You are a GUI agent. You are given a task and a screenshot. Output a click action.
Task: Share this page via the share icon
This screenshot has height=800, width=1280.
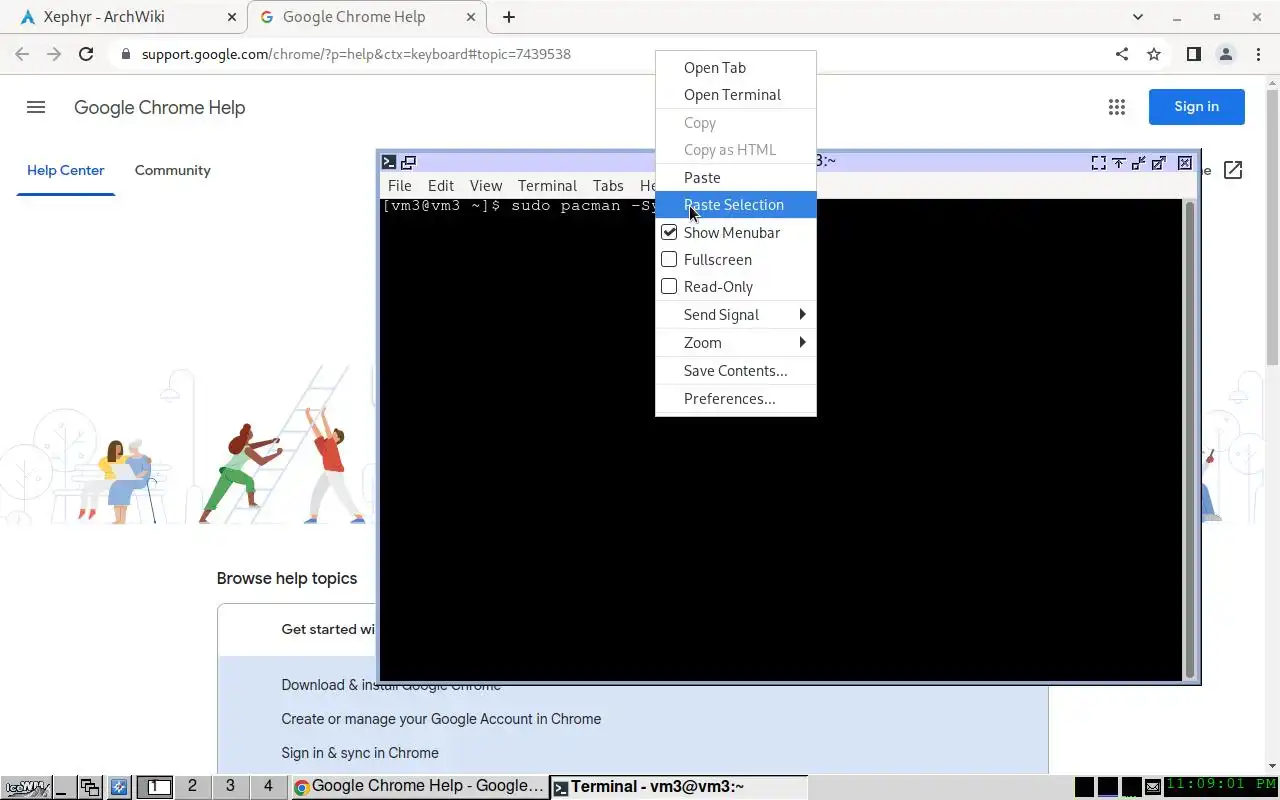(1122, 54)
